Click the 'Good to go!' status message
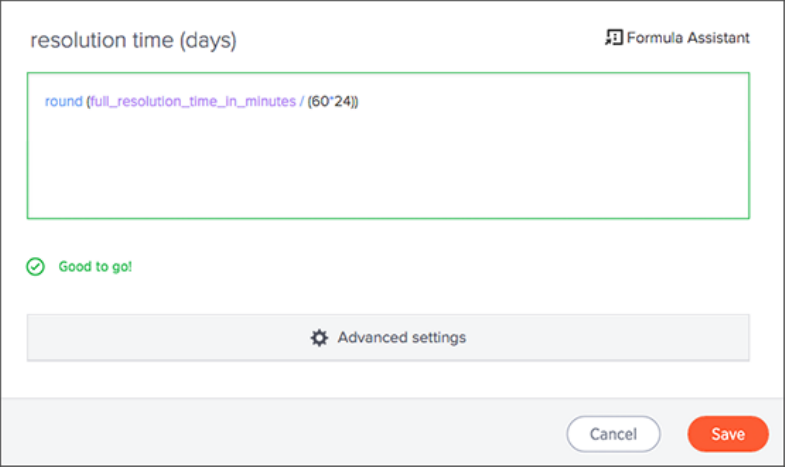 [x=95, y=267]
